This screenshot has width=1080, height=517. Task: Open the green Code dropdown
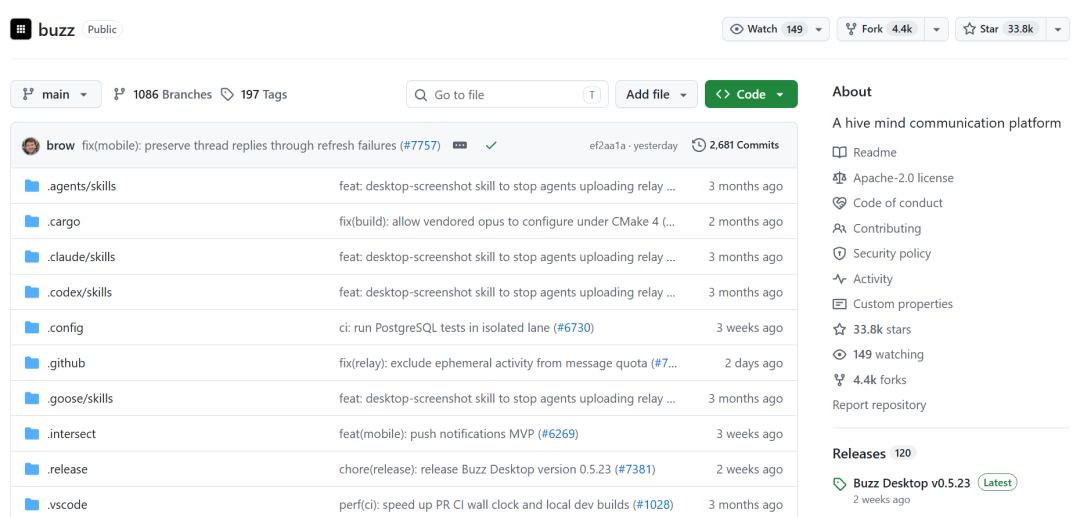click(751, 94)
